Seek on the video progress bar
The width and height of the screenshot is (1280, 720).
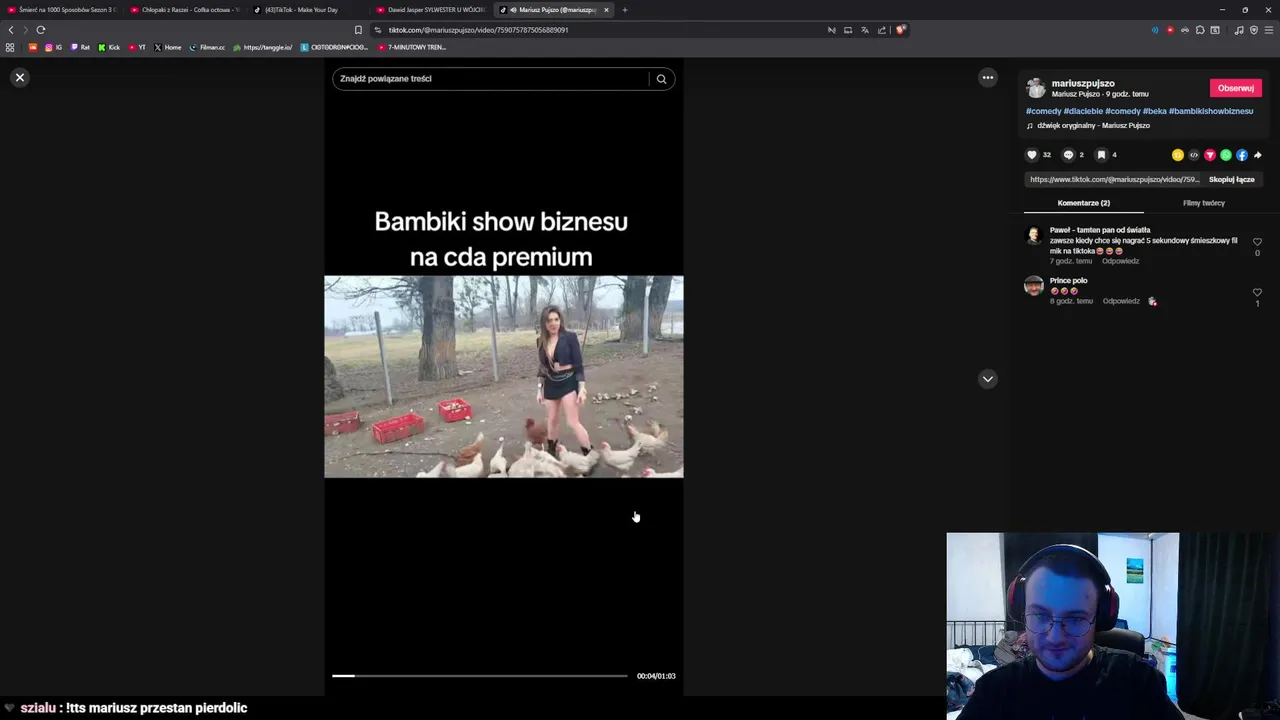[480, 676]
